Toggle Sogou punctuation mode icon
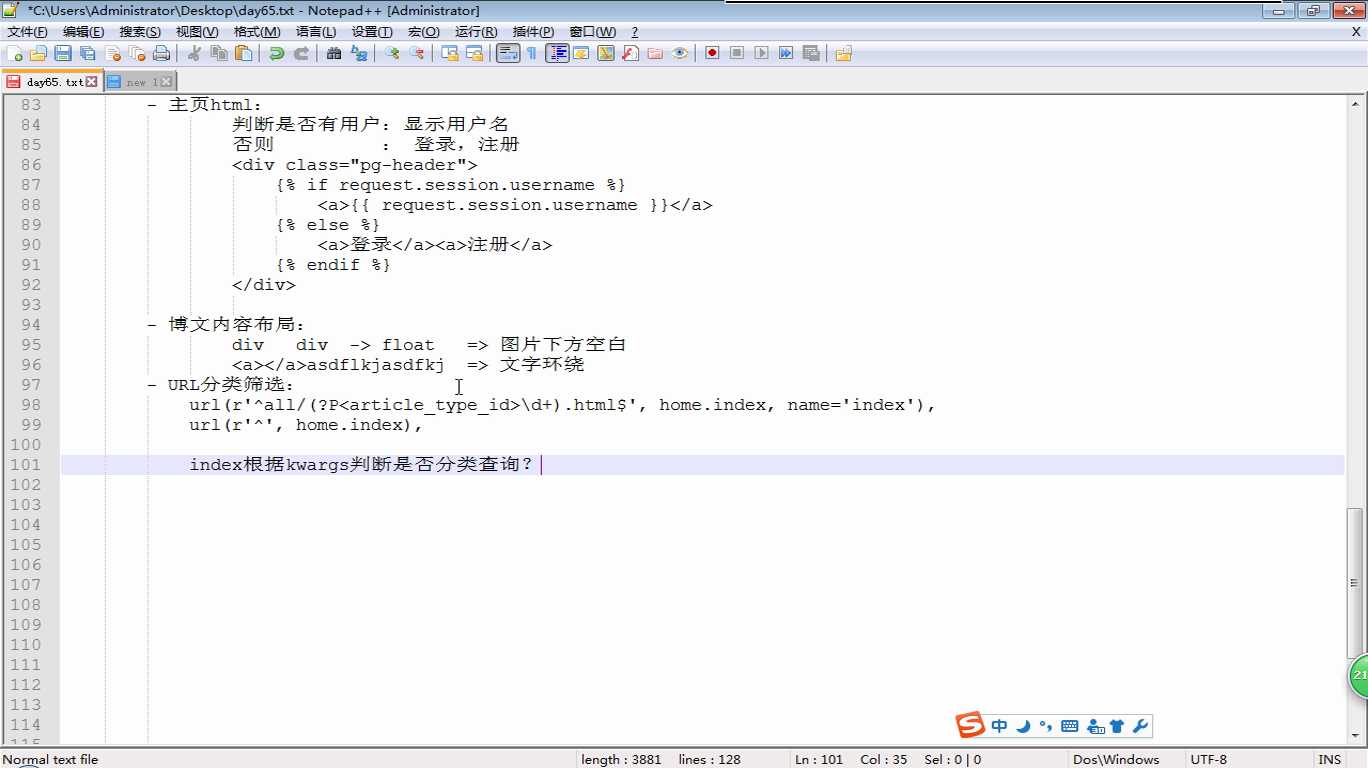 tap(1045, 726)
